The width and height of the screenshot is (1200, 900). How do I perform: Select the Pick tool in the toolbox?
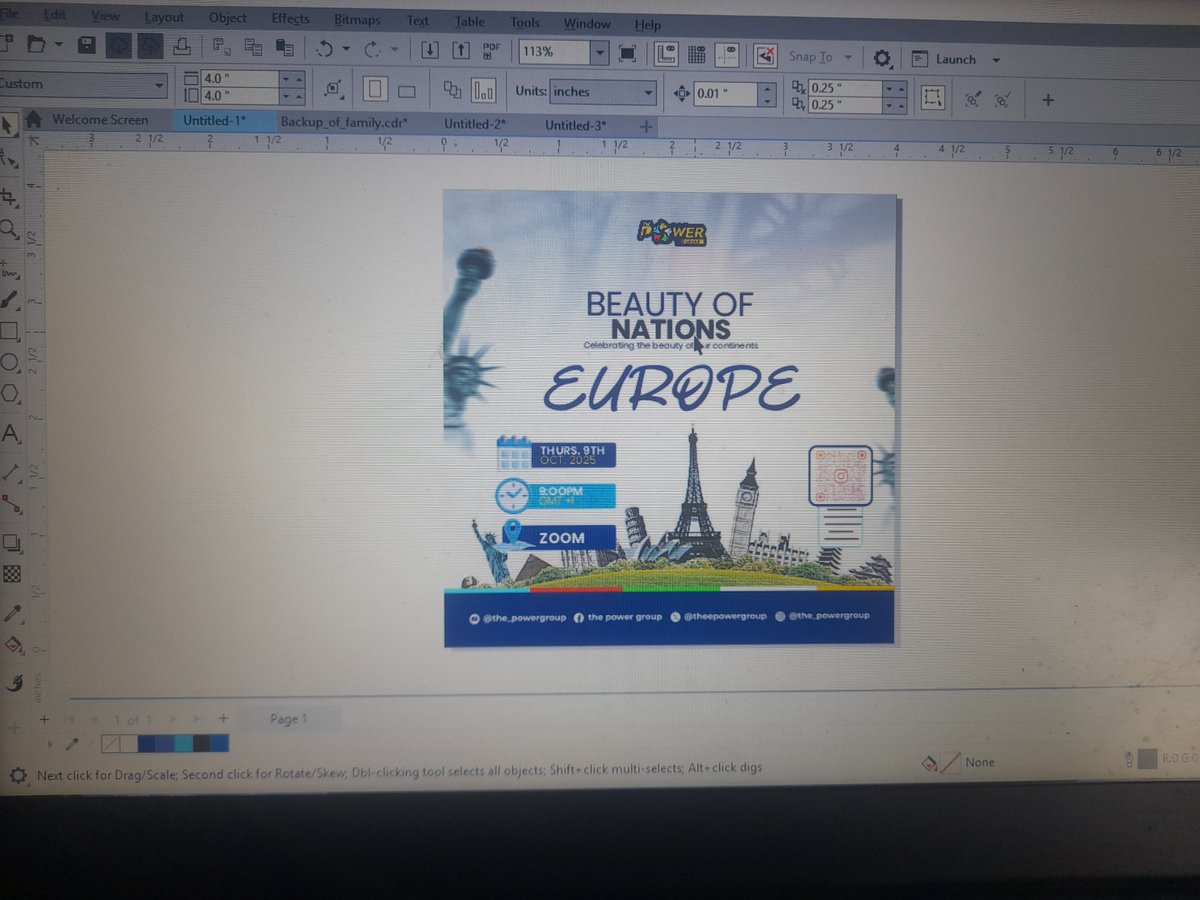(8, 125)
